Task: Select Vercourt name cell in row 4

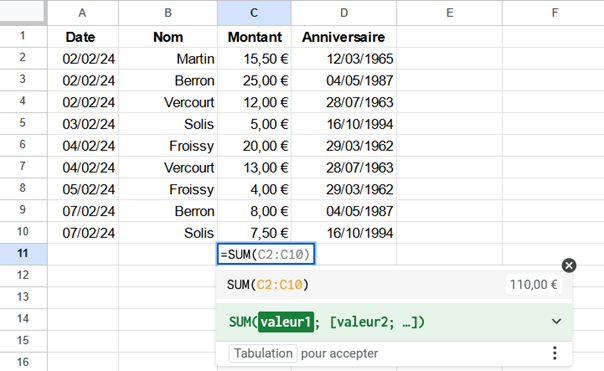Action: point(168,102)
